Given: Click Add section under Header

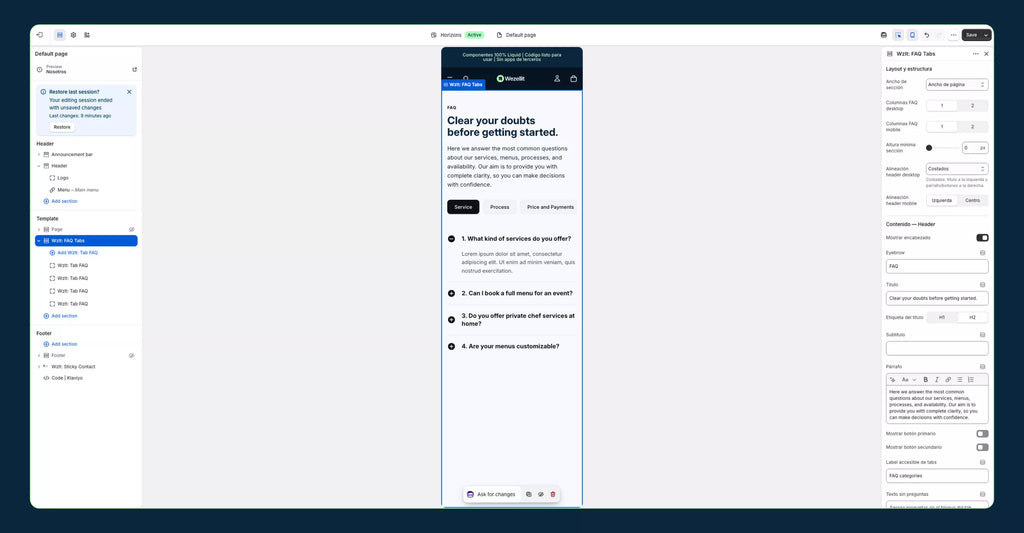Looking at the screenshot, I should point(64,201).
